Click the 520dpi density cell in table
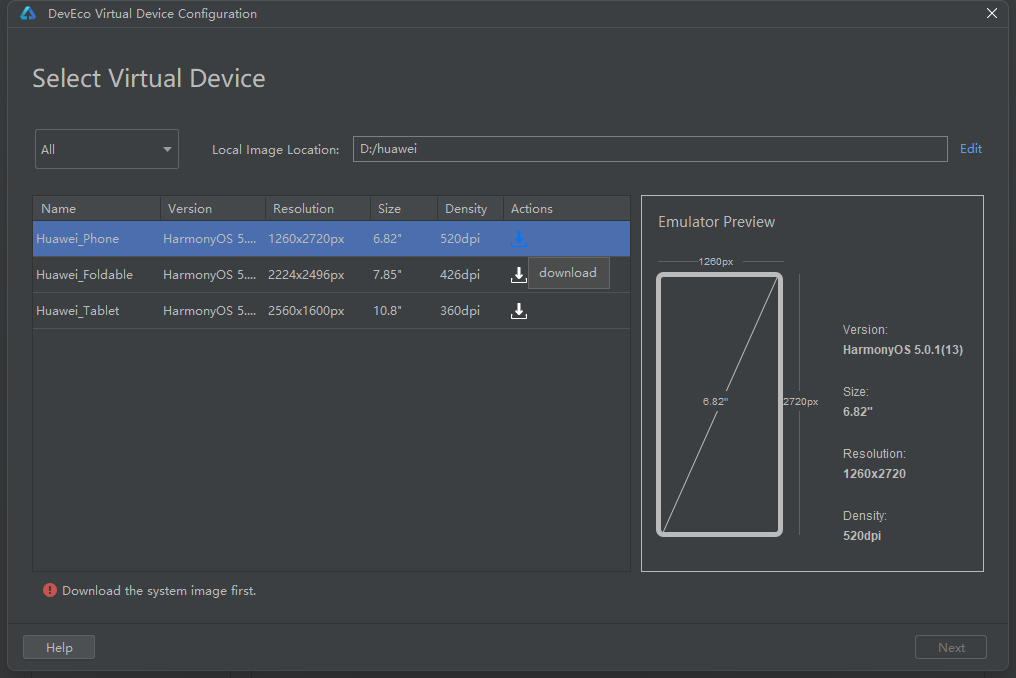The image size is (1016, 678). pos(460,239)
